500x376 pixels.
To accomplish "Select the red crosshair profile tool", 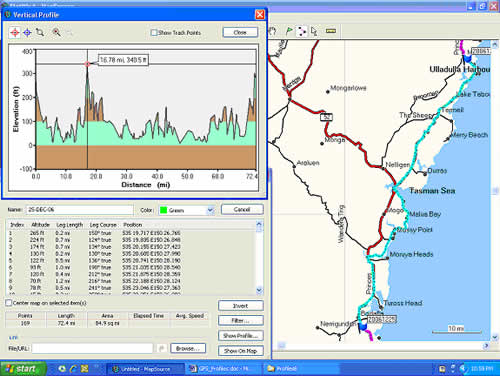I will pos(14,32).
